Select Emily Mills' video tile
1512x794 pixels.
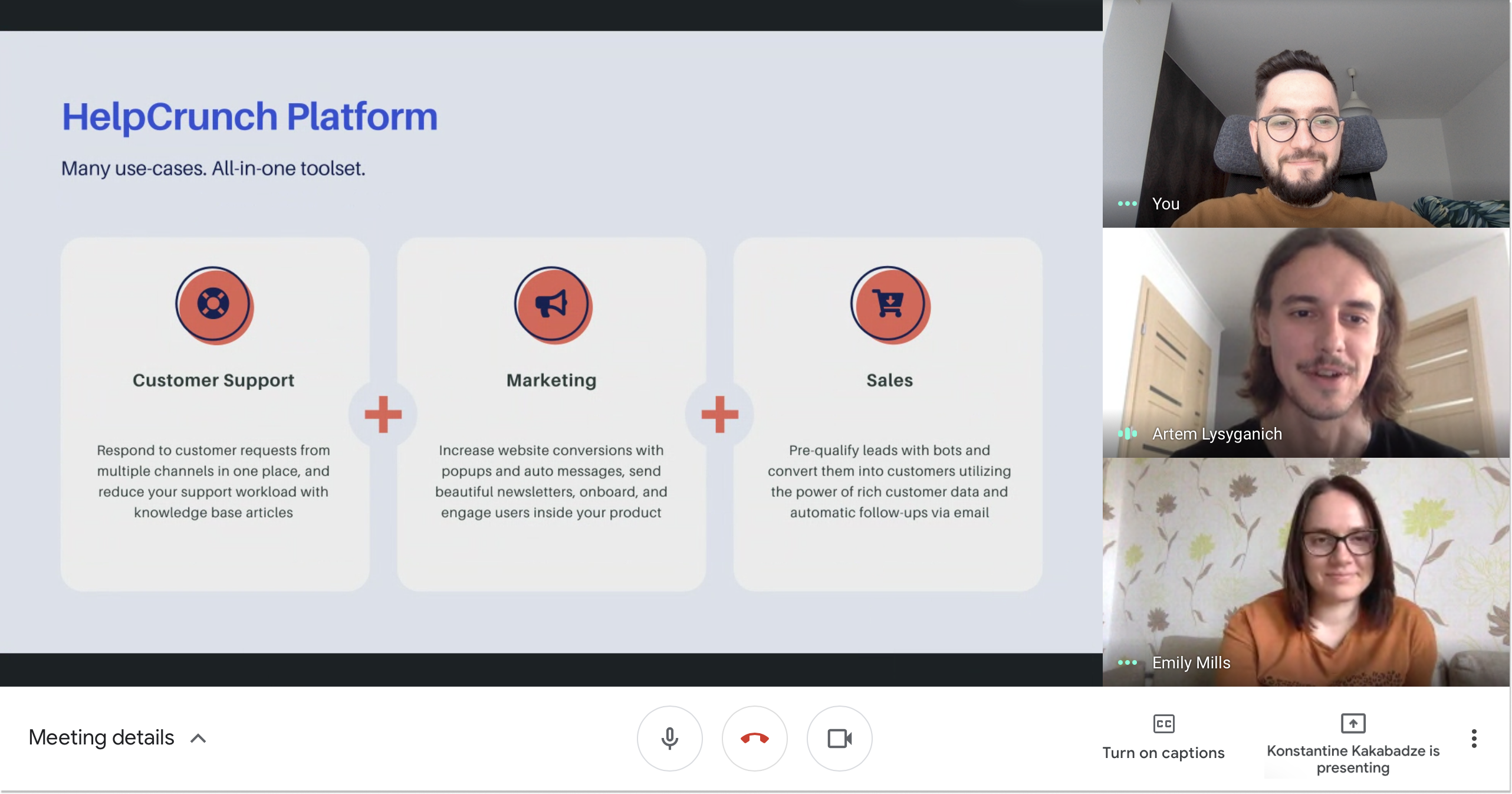tap(1306, 572)
